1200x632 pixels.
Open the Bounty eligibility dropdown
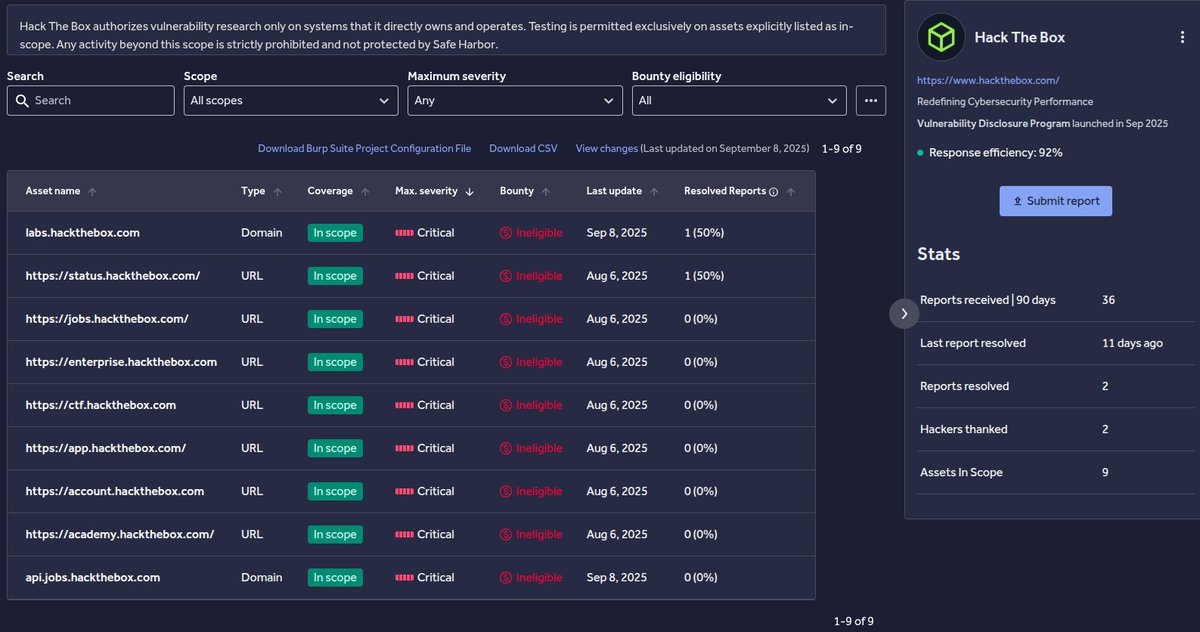[x=739, y=101]
